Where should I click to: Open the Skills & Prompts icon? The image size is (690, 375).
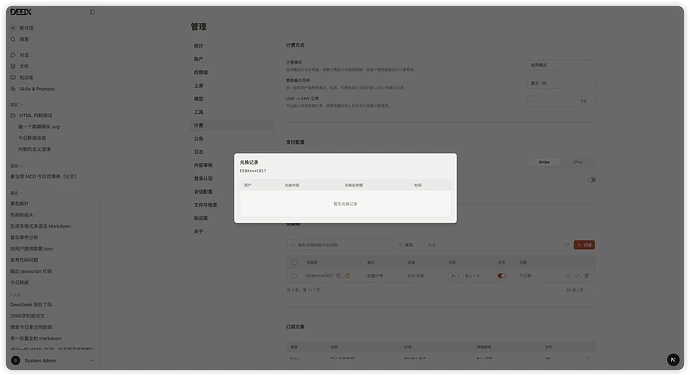click(x=13, y=89)
